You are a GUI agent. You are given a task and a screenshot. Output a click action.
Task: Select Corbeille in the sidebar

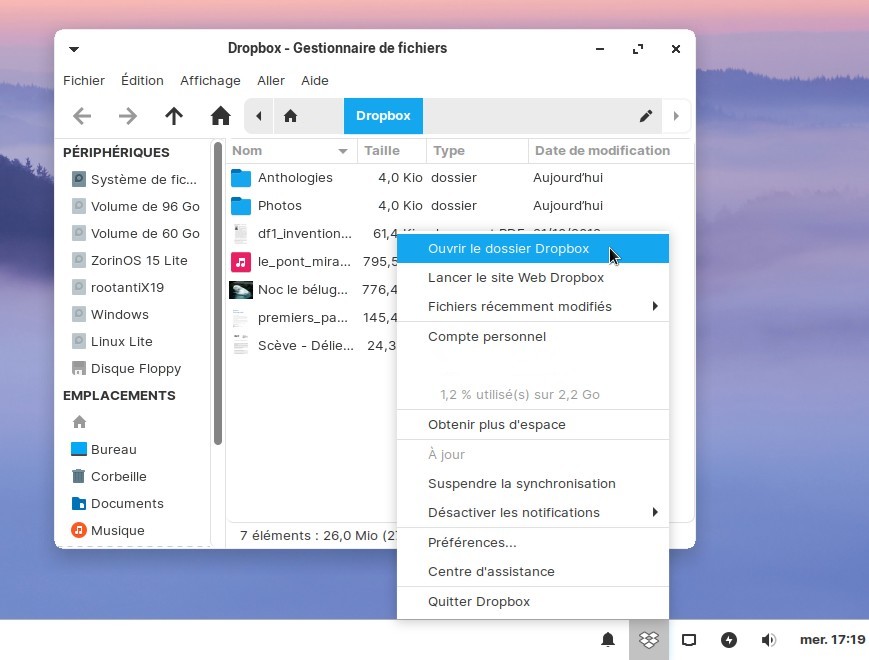tap(118, 477)
